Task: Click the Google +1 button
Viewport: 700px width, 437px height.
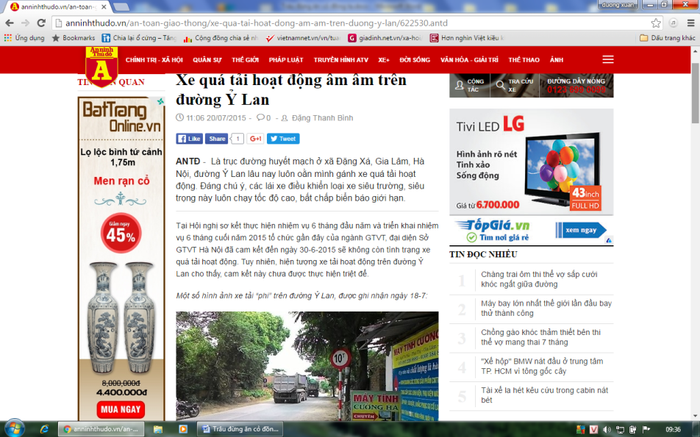Action: coord(256,138)
